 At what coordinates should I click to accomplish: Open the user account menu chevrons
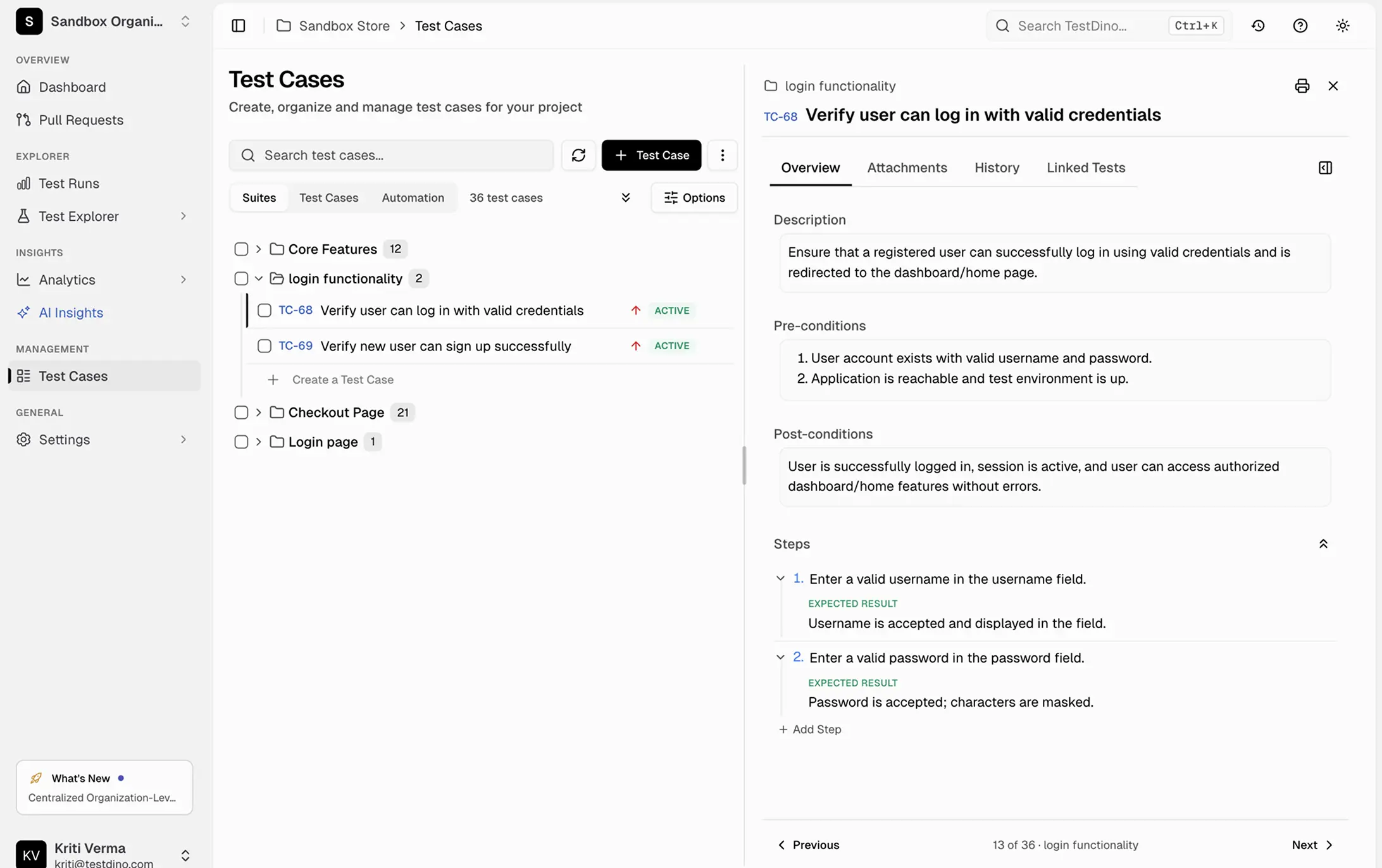tap(185, 856)
